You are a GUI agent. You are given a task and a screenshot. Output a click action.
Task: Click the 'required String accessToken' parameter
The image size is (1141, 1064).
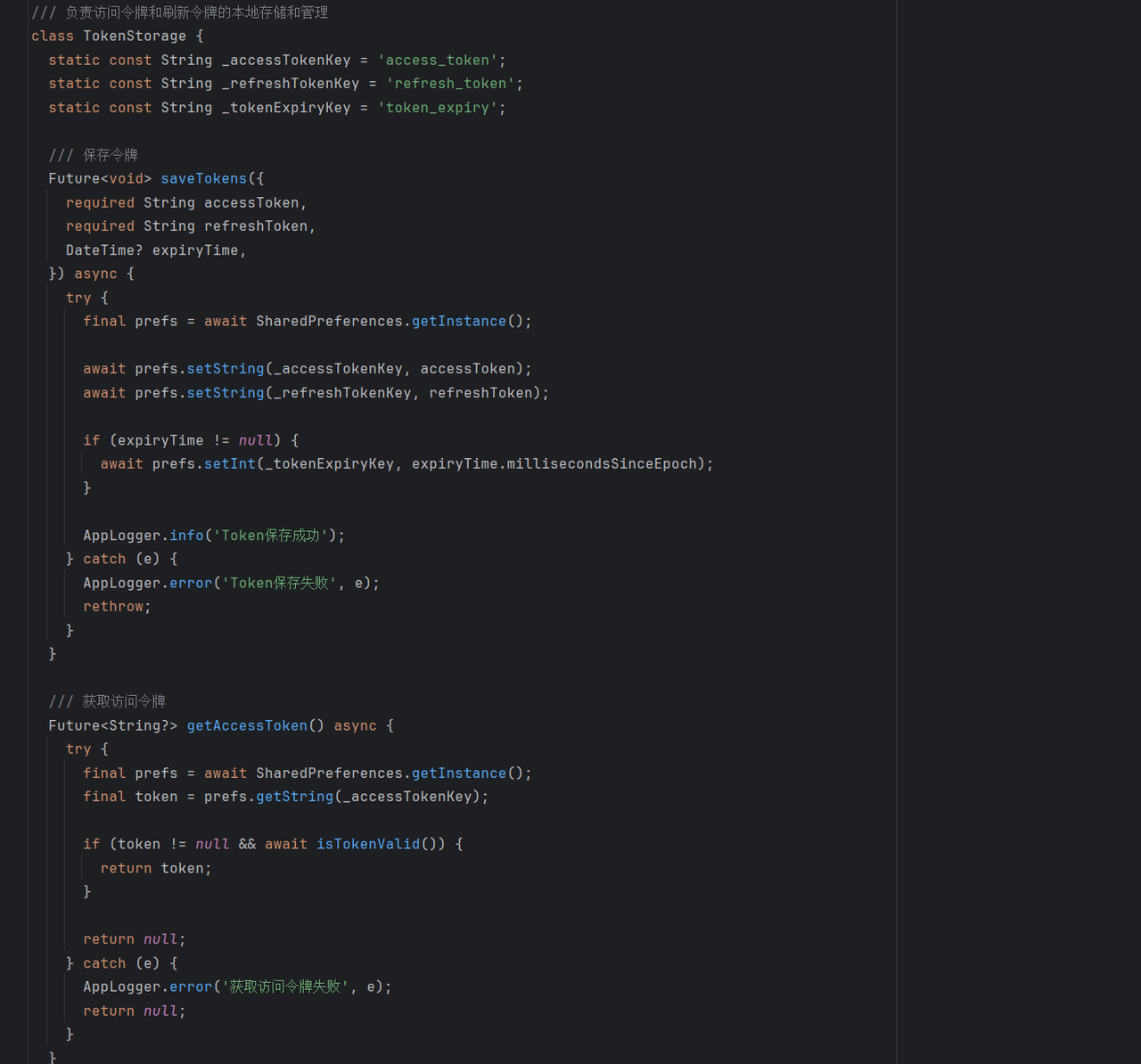coord(186,202)
